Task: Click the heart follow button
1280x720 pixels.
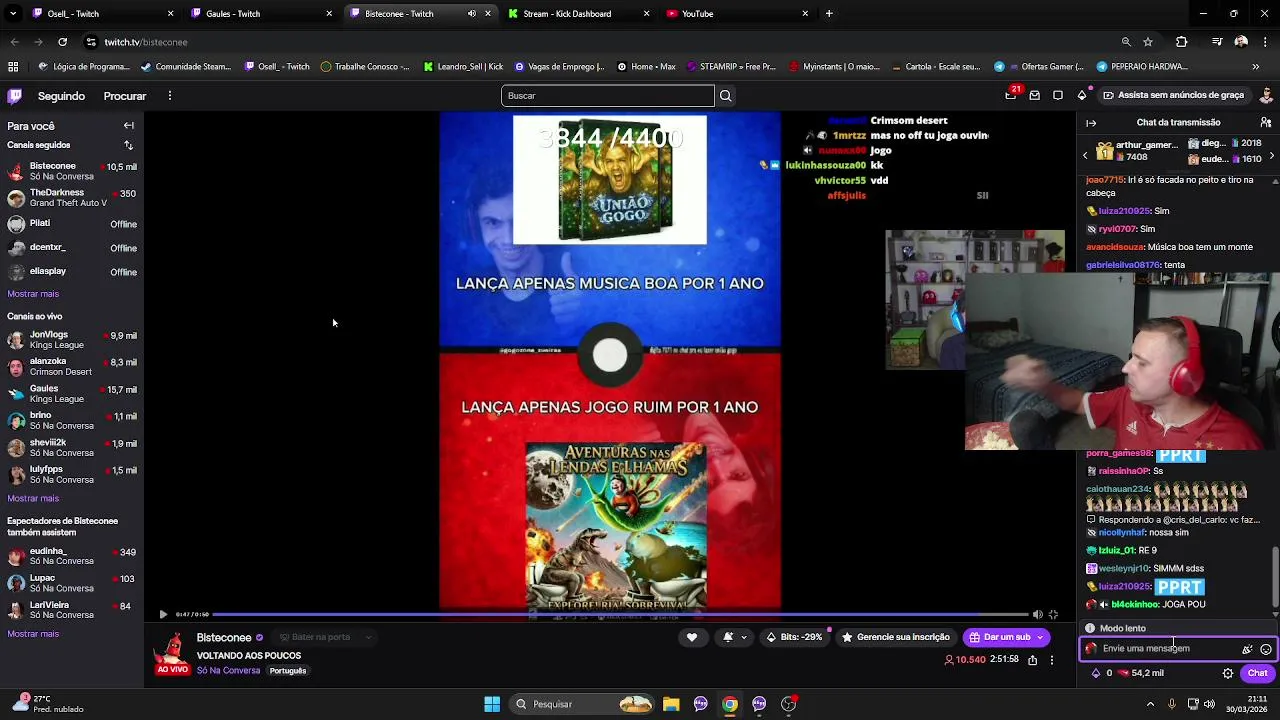Action: 691,637
